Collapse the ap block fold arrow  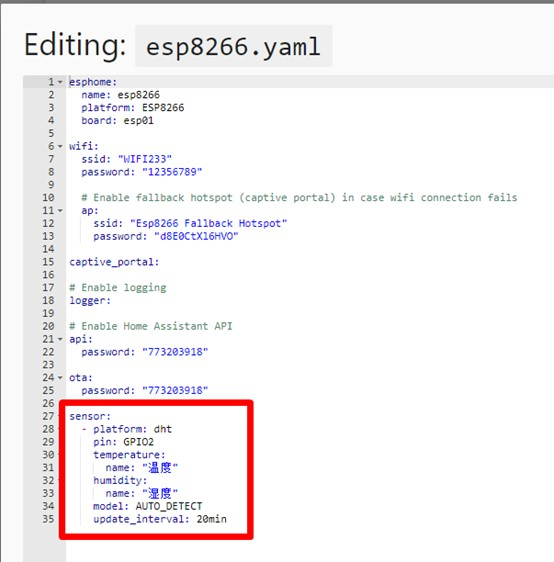(60, 210)
